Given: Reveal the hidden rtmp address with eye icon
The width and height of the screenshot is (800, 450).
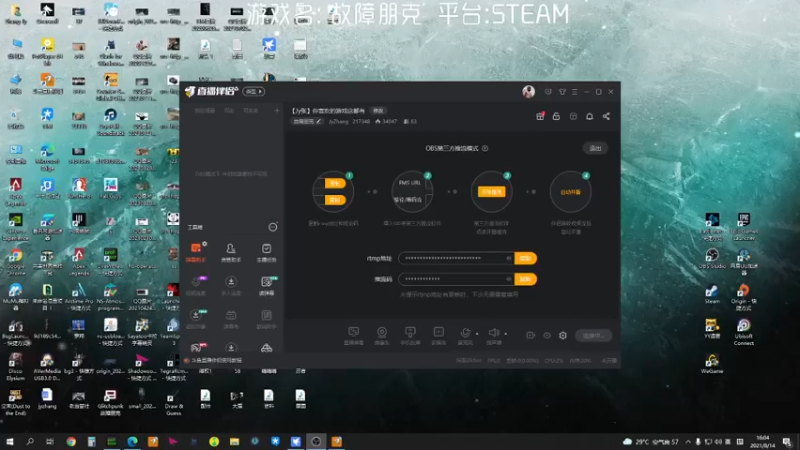Looking at the screenshot, I should click(x=508, y=258).
